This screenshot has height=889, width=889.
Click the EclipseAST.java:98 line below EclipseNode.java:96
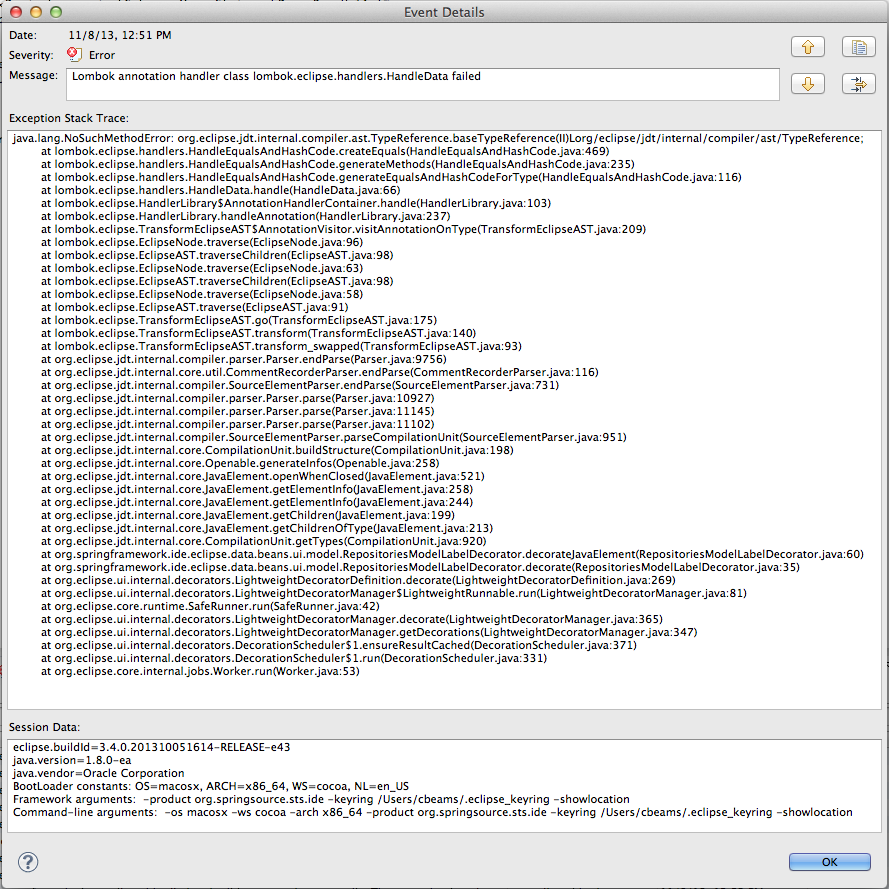pyautogui.click(x=217, y=256)
